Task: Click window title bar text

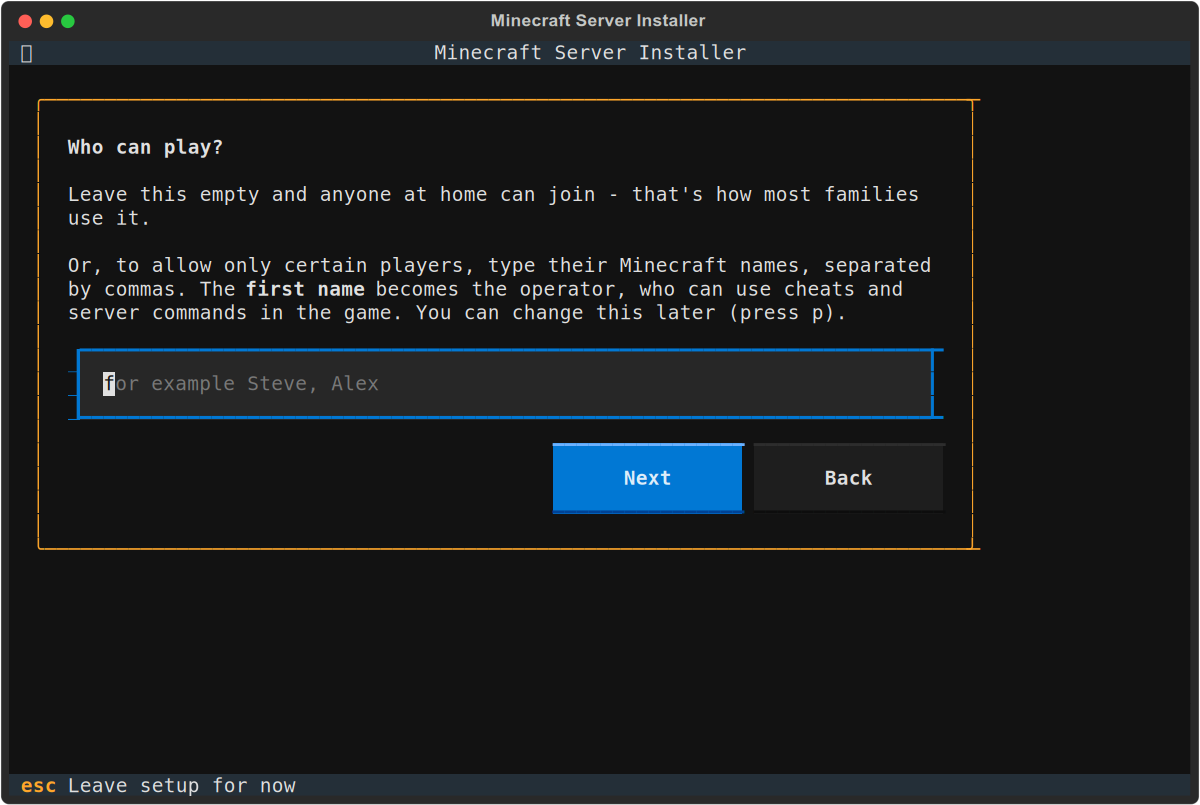Action: click(598, 21)
